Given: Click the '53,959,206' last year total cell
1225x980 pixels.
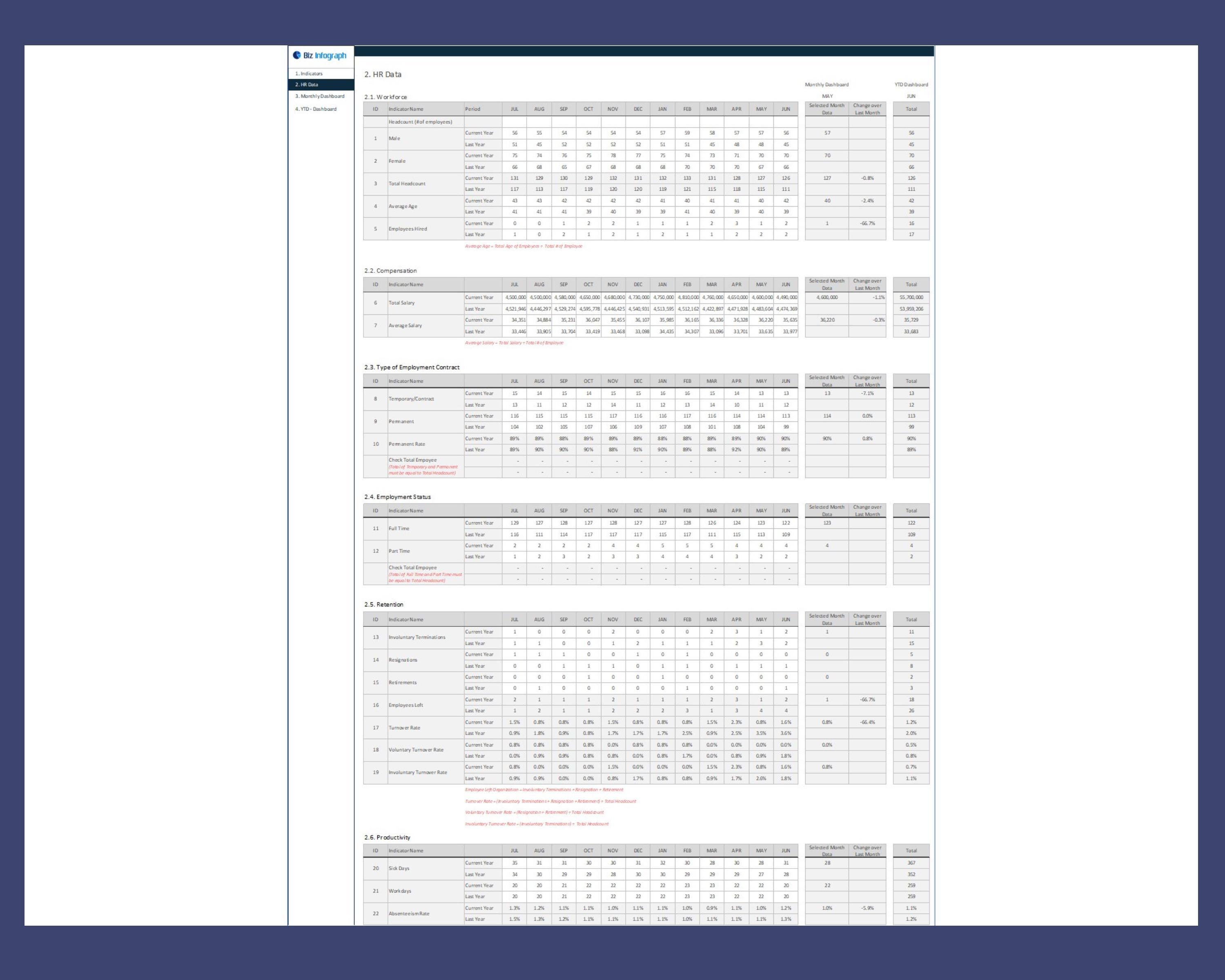Looking at the screenshot, I should click(x=911, y=309).
